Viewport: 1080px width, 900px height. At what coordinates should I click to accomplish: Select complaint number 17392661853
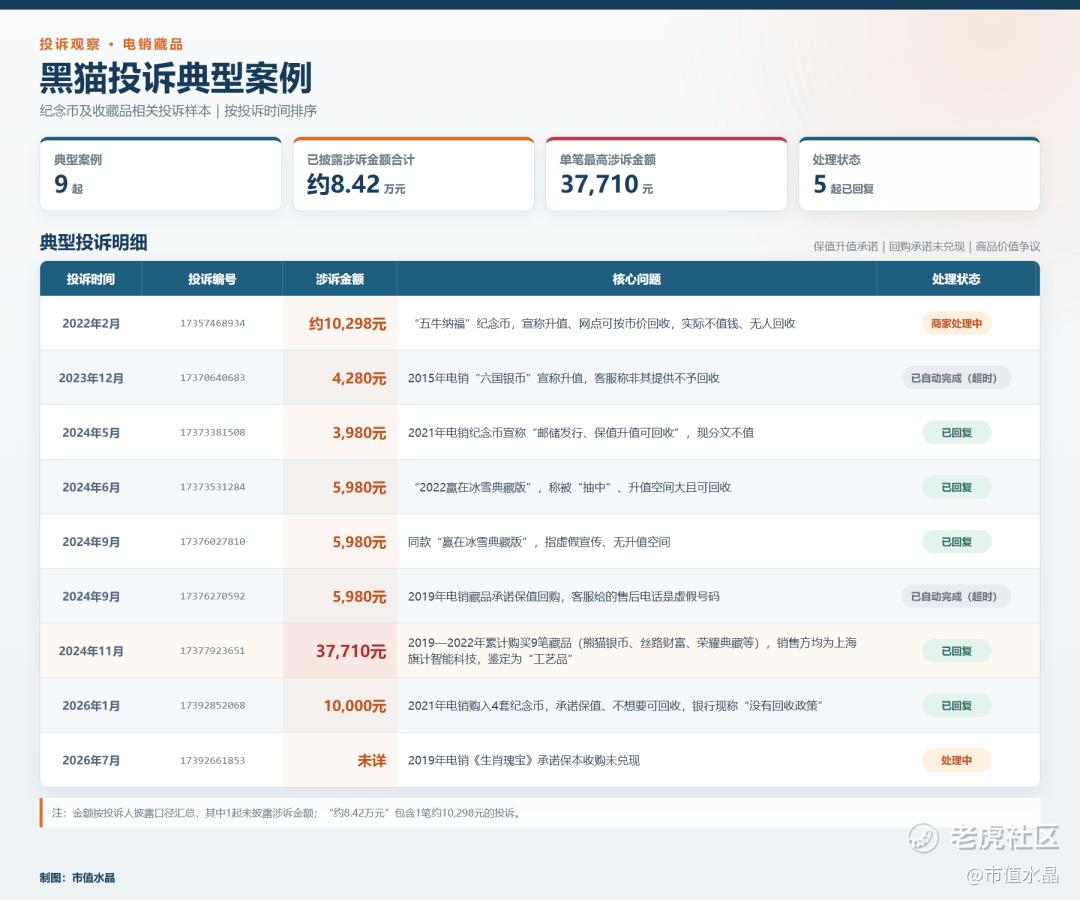[x=212, y=760]
